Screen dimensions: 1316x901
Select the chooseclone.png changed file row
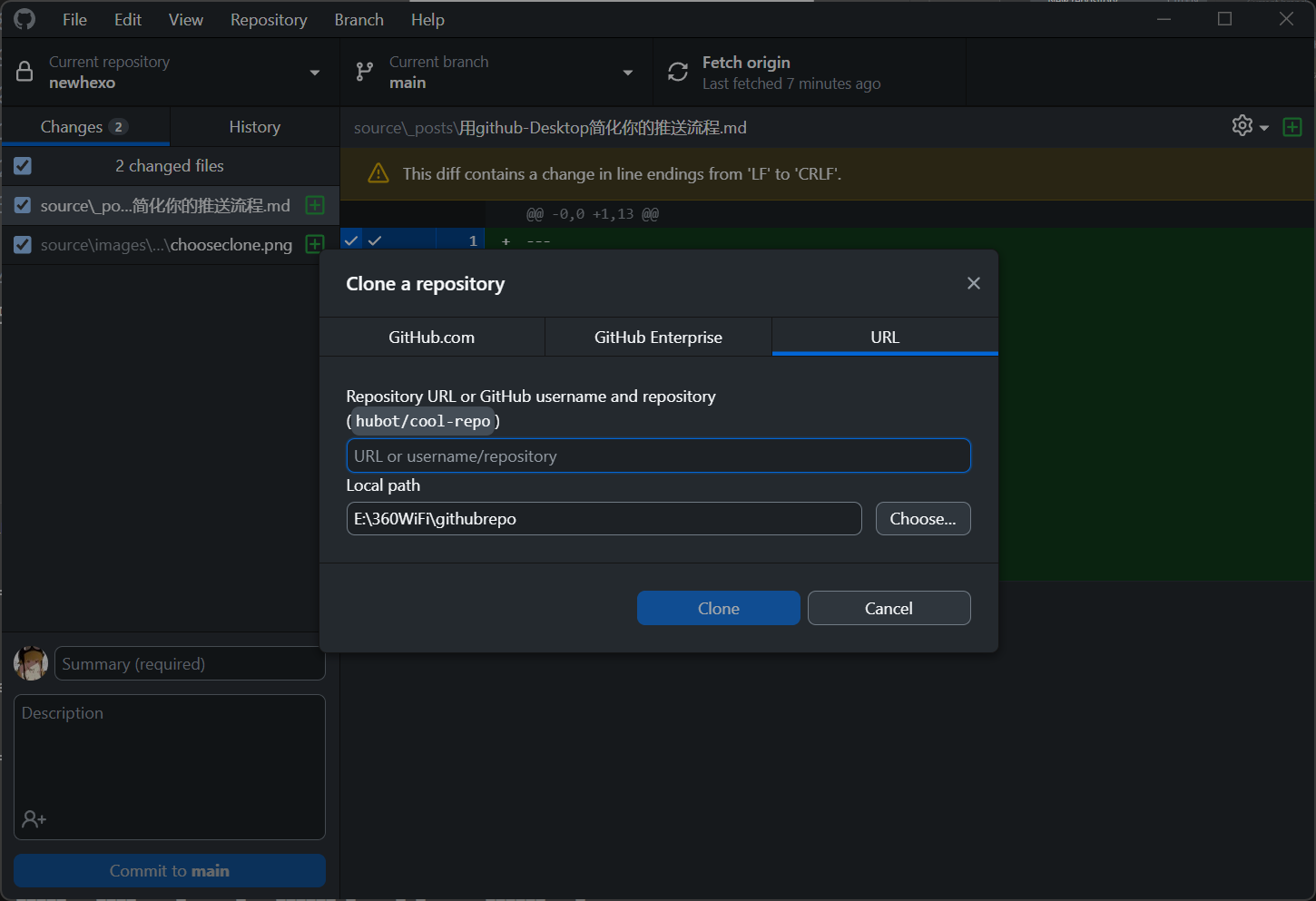pos(171,244)
